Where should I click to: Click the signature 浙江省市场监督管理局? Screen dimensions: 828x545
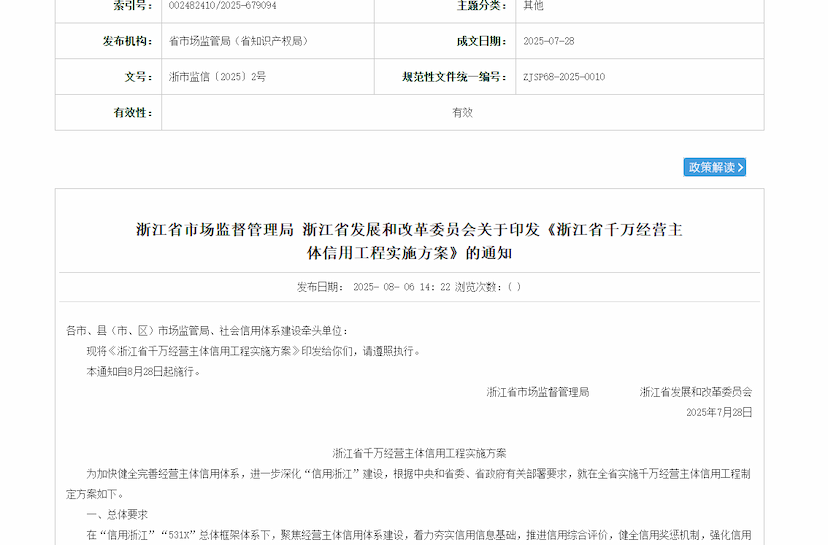tap(538, 392)
